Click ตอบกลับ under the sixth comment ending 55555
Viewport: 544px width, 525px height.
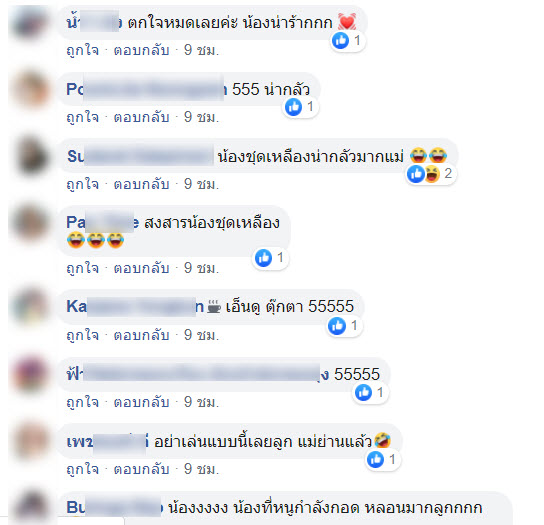coord(142,402)
